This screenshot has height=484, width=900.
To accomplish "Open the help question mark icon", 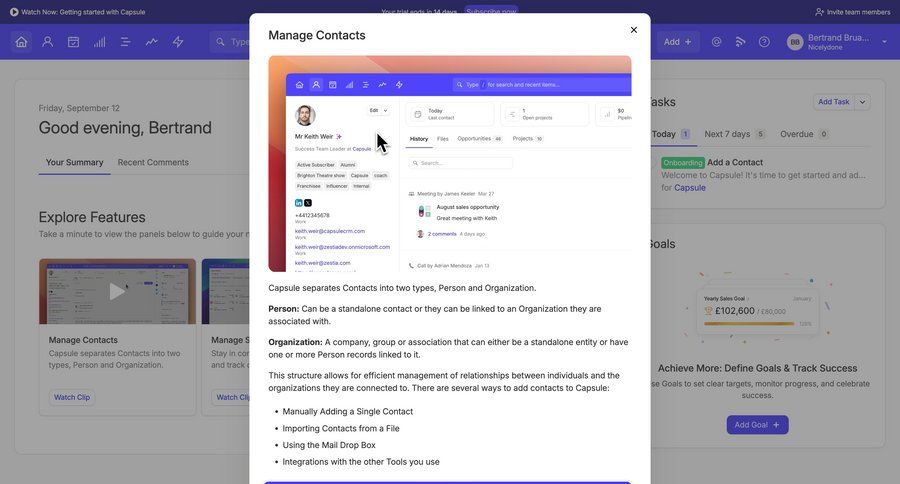I will coord(764,42).
